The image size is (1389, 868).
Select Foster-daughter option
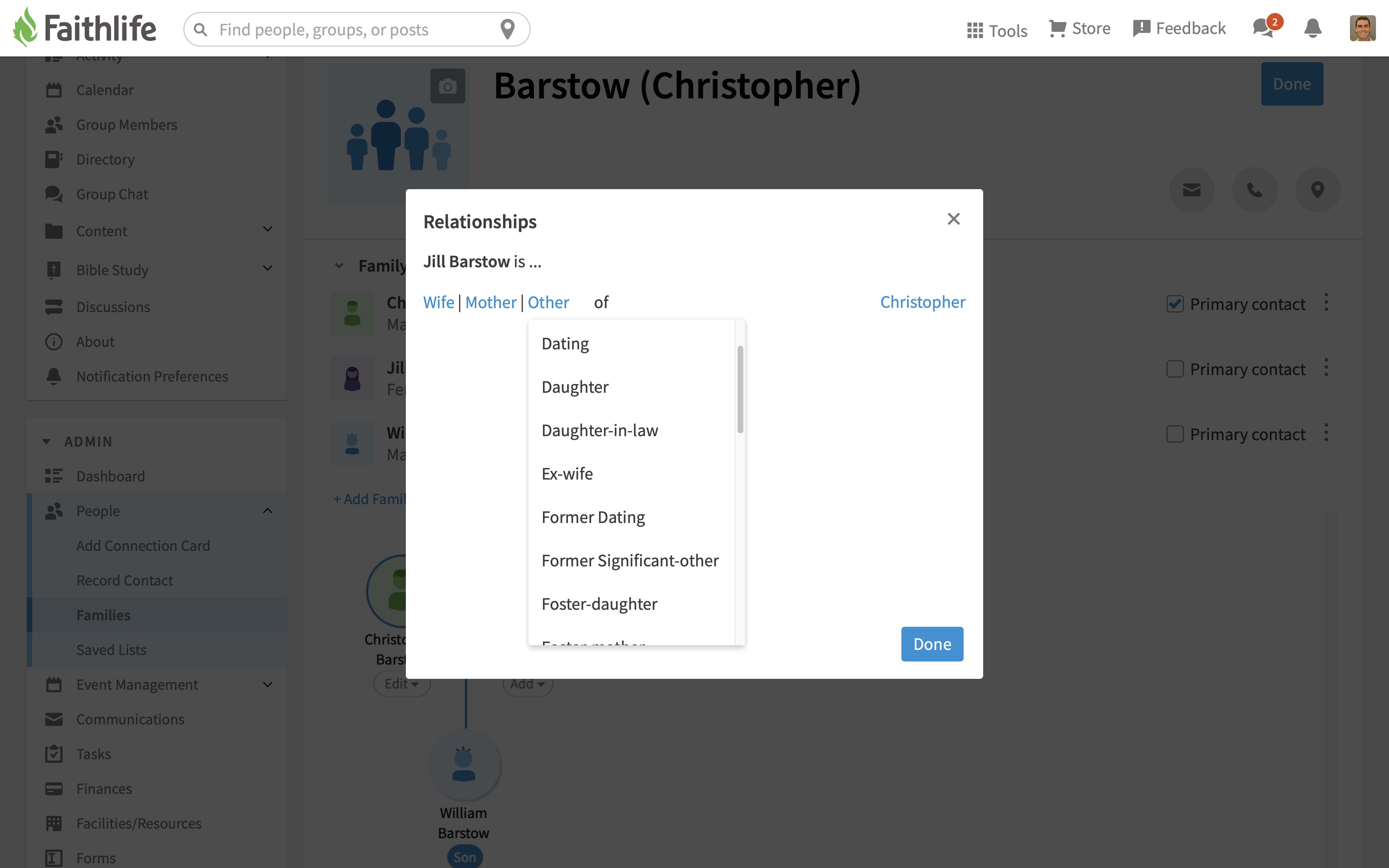click(631, 604)
